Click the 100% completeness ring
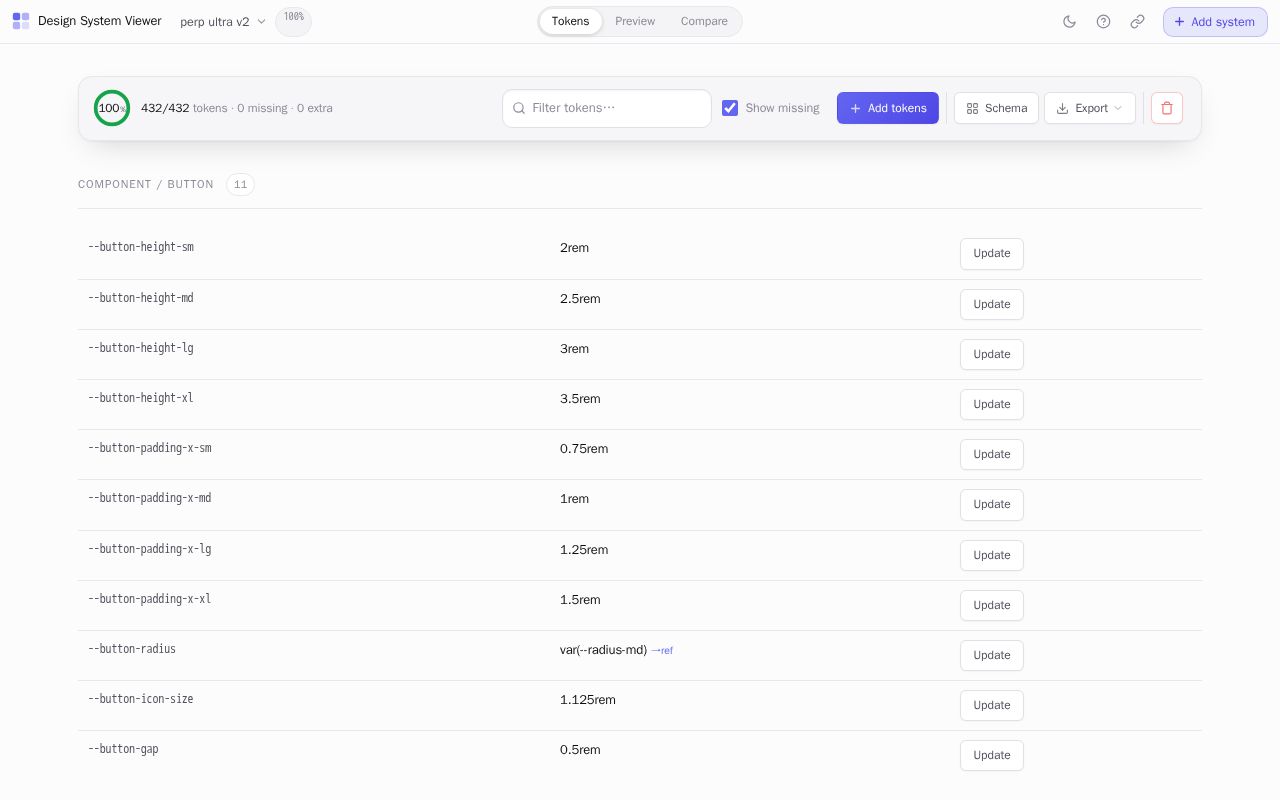The image size is (1280, 800). point(112,108)
